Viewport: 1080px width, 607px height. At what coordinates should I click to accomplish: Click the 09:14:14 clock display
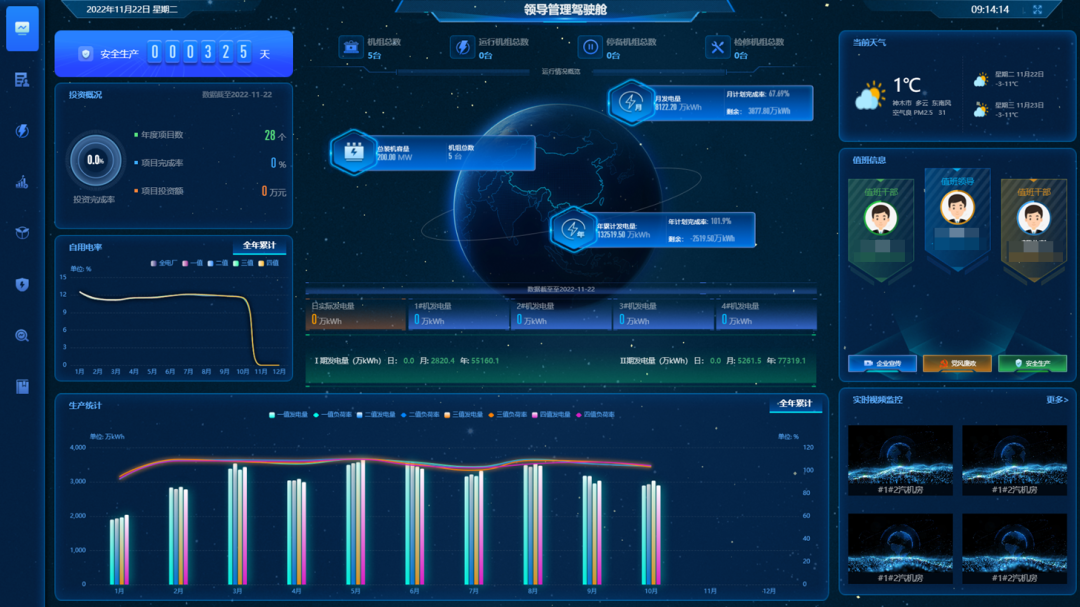[x=990, y=10]
